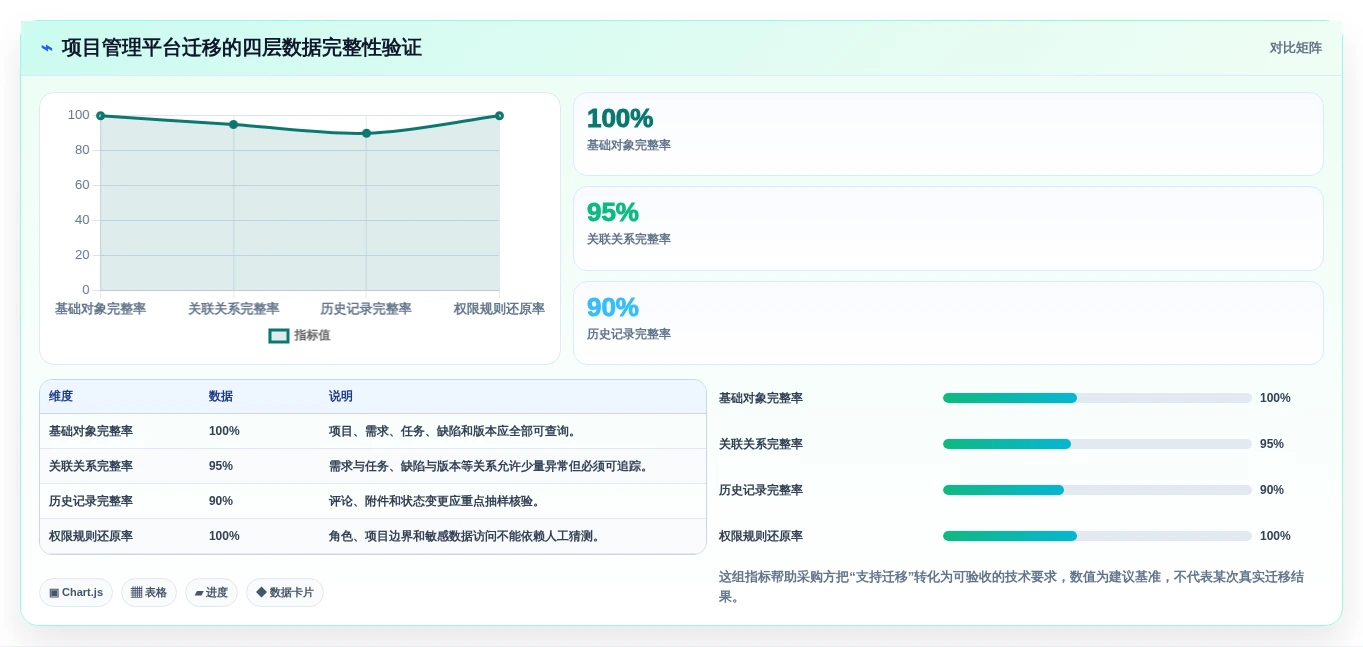Click the Chart.js tag chip

point(76,592)
